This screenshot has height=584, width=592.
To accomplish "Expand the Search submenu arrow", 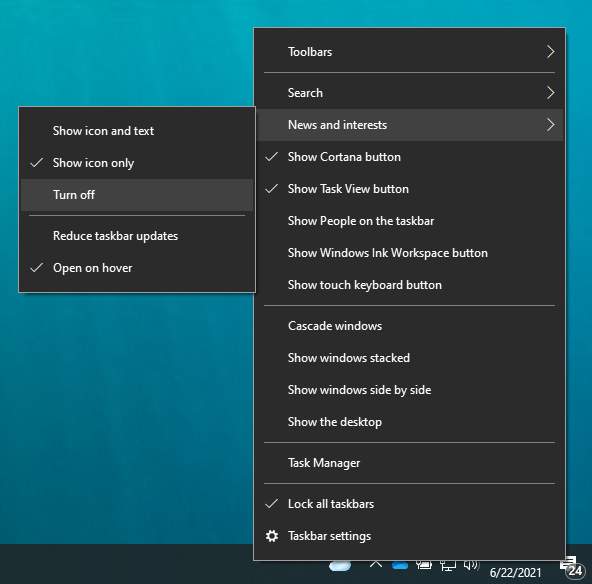I will 550,92.
